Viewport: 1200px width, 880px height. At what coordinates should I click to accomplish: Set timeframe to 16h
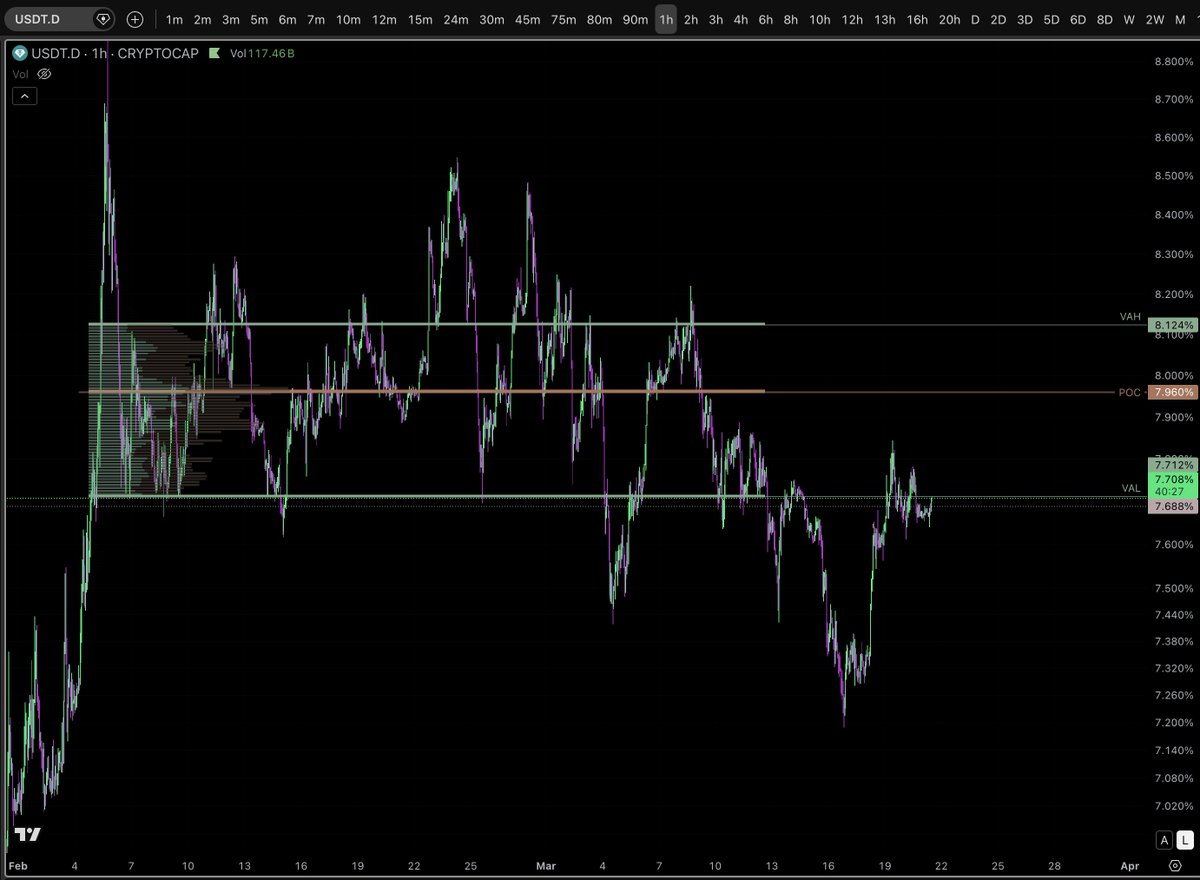917,20
